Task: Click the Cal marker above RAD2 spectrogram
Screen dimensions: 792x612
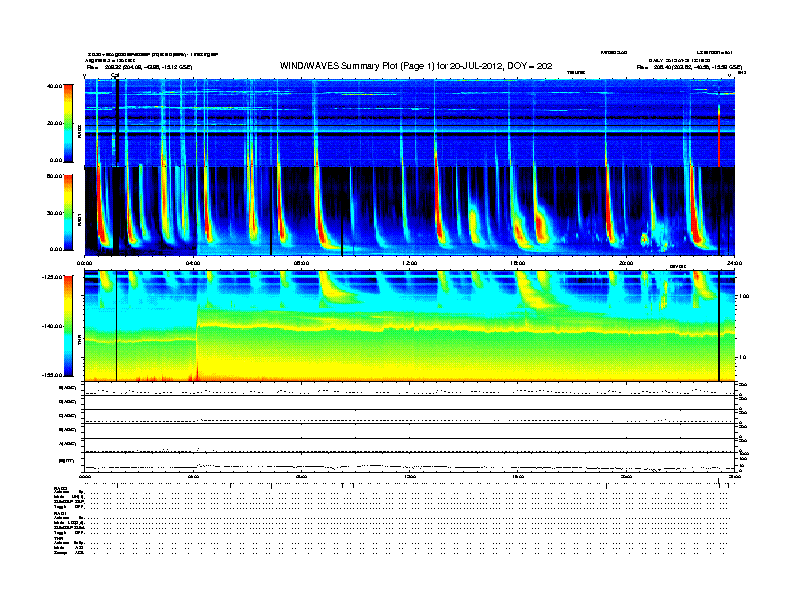Action: (115, 75)
